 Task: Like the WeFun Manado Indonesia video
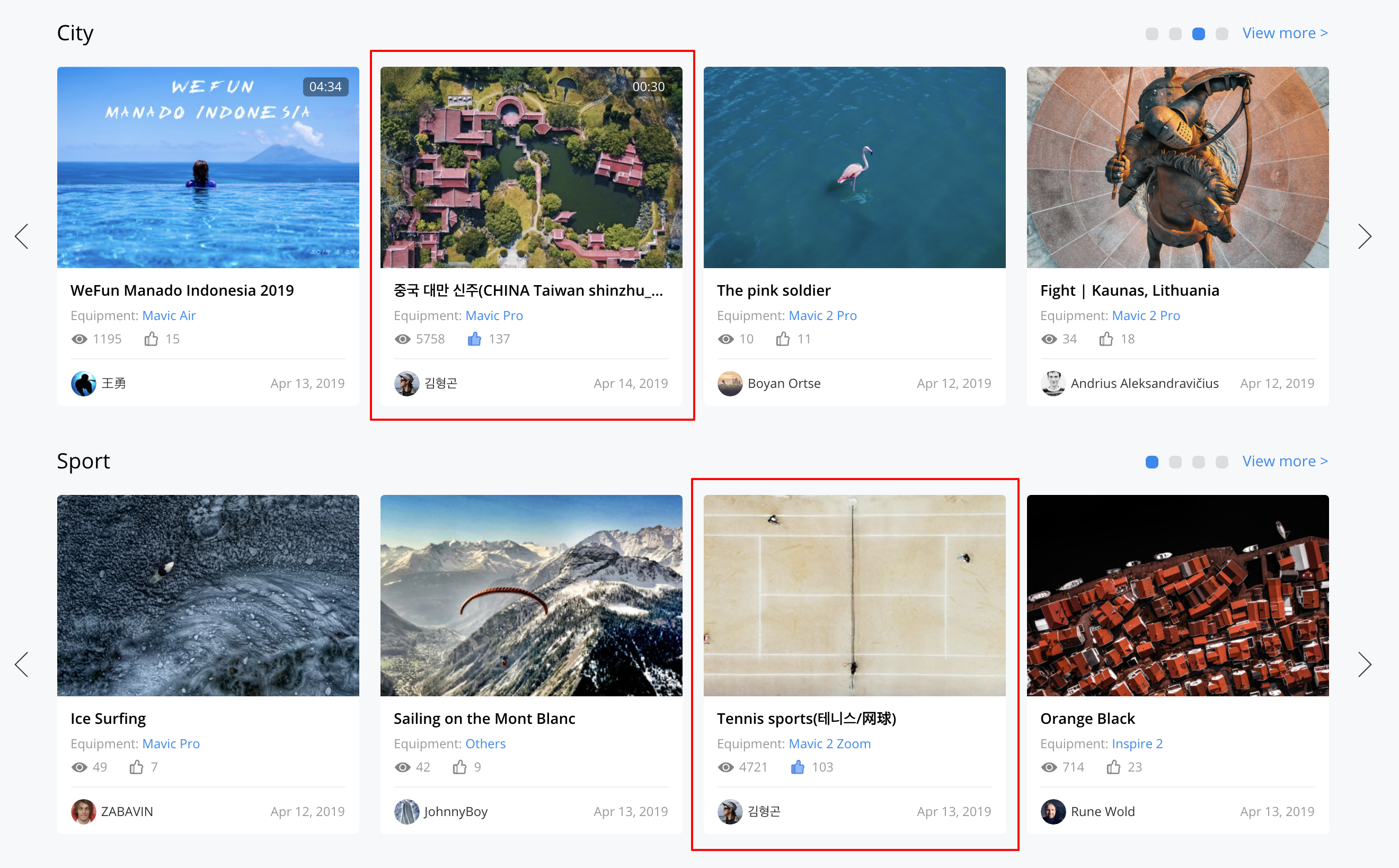click(x=151, y=339)
